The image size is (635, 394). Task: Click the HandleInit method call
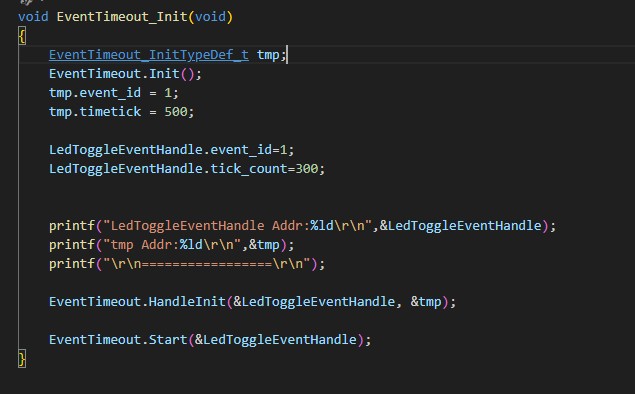click(187, 302)
